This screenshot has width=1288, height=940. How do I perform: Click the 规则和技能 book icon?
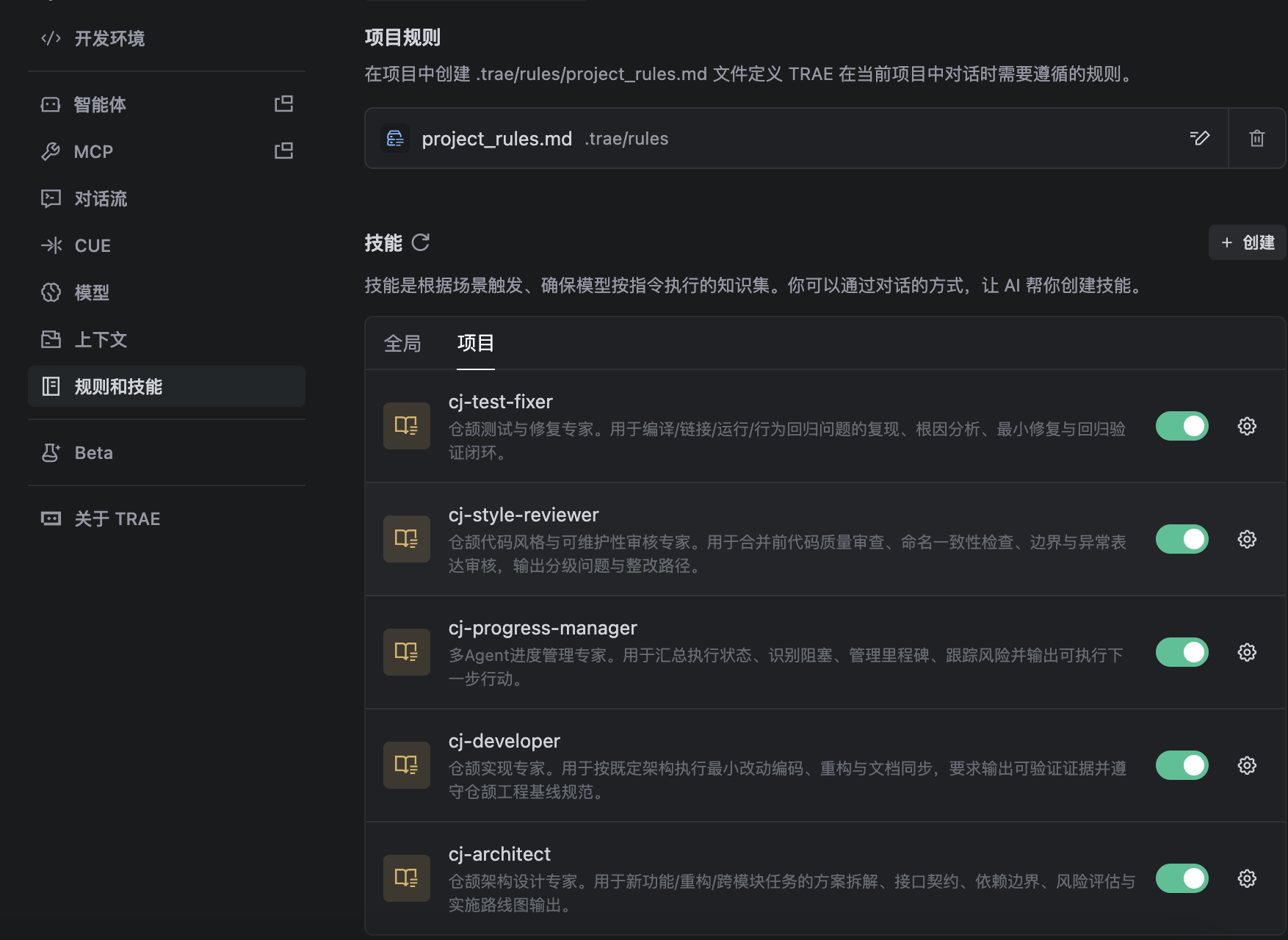[51, 386]
